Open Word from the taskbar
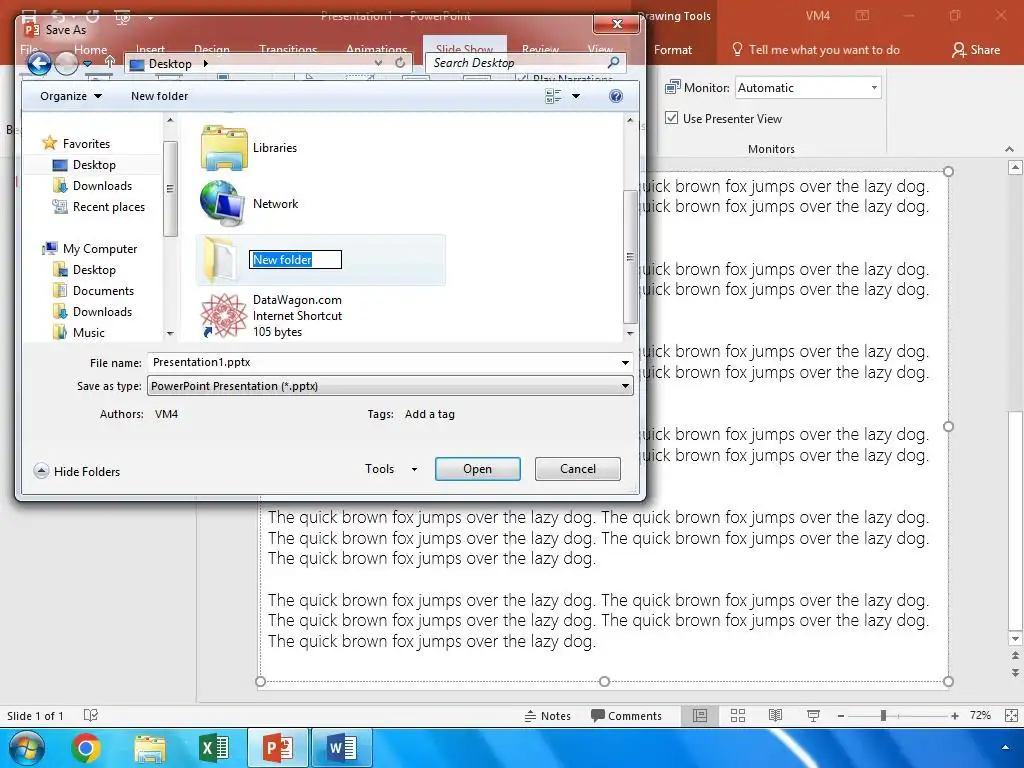Viewport: 1024px width, 768px height. coord(342,748)
